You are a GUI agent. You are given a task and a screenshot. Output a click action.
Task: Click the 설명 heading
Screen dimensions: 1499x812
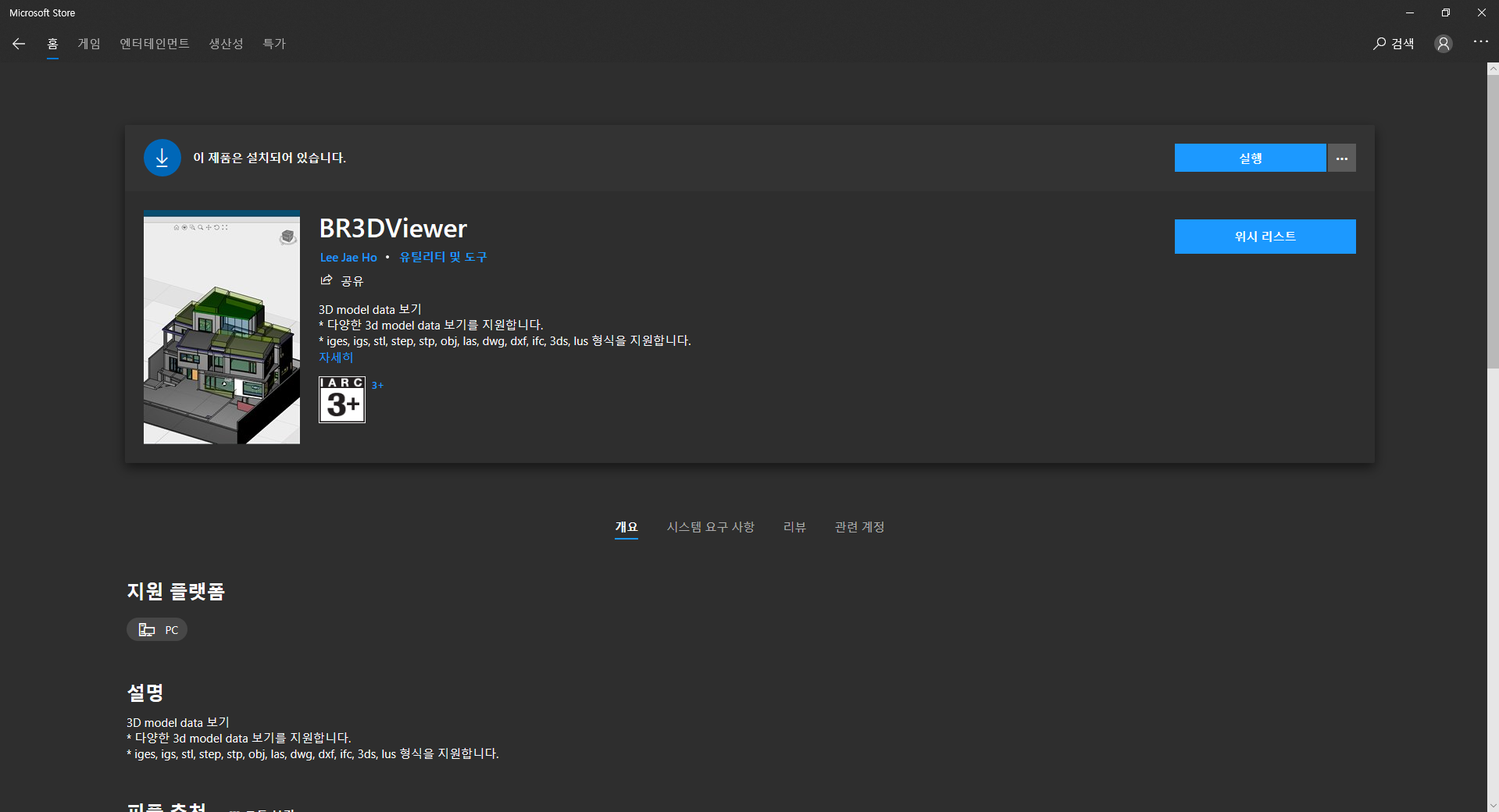pyautogui.click(x=145, y=693)
